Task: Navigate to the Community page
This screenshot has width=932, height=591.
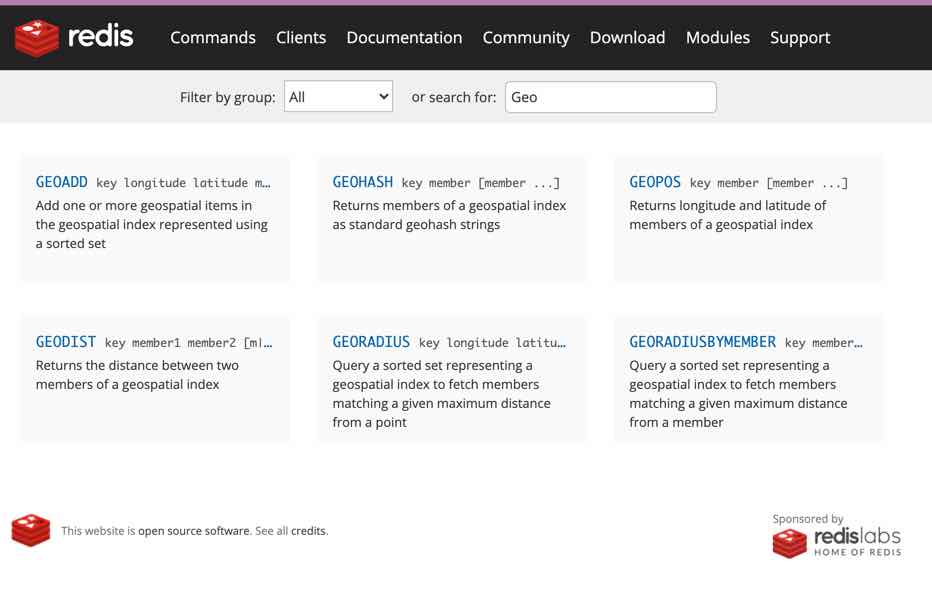Action: click(x=526, y=38)
